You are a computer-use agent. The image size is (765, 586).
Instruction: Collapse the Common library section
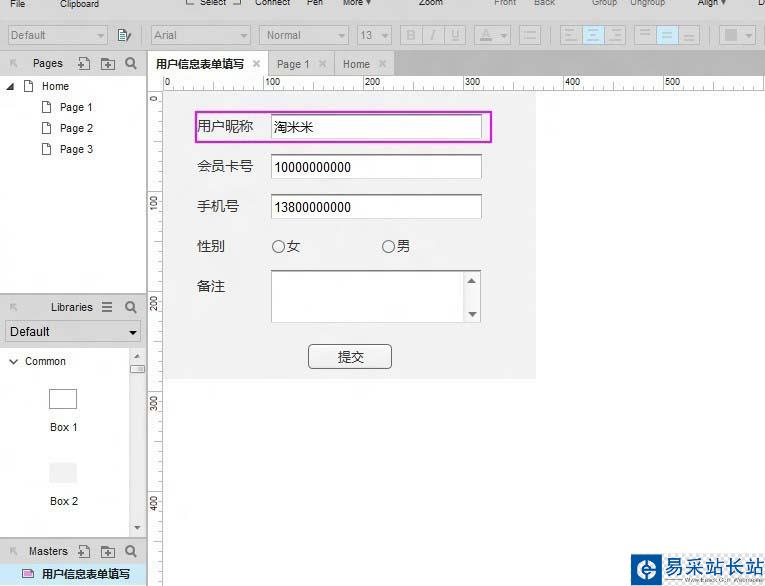(14, 362)
